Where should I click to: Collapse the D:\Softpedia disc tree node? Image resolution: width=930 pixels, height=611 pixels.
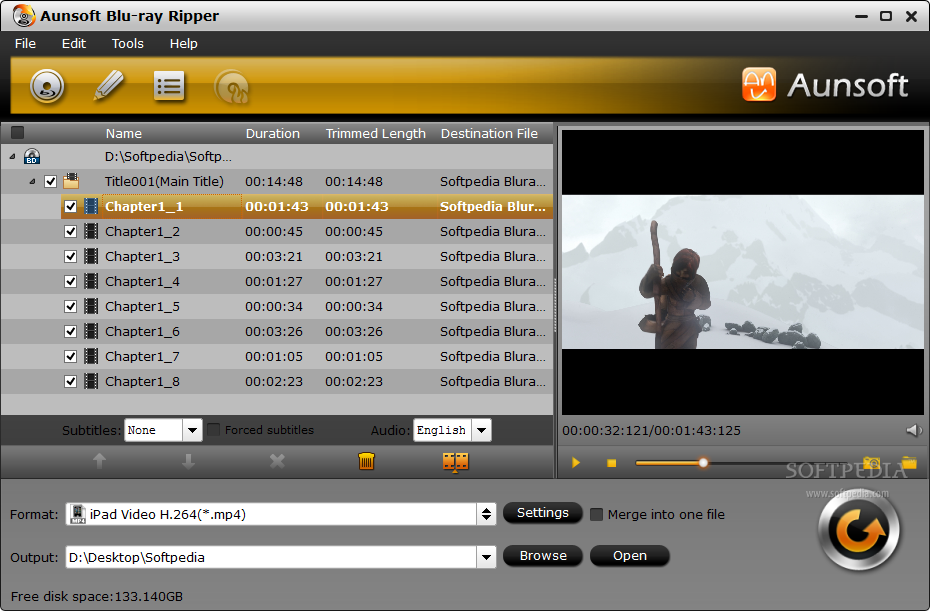(x=12, y=157)
